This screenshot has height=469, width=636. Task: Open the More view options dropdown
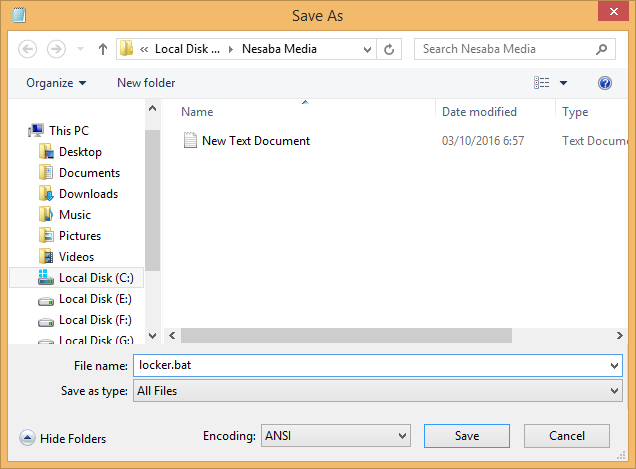pos(563,83)
